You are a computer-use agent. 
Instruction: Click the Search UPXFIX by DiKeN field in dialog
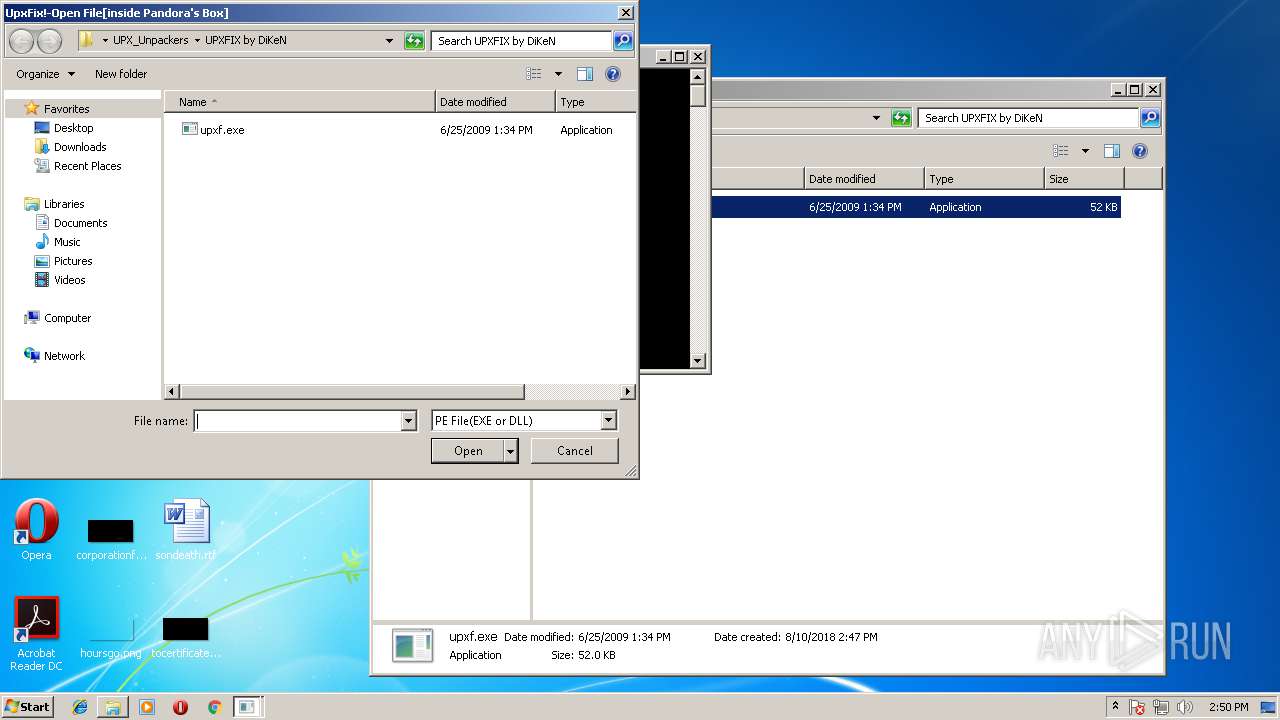(x=522, y=41)
